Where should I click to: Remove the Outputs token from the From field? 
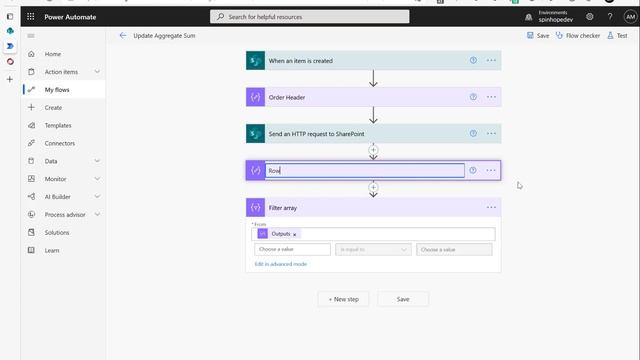coord(294,234)
